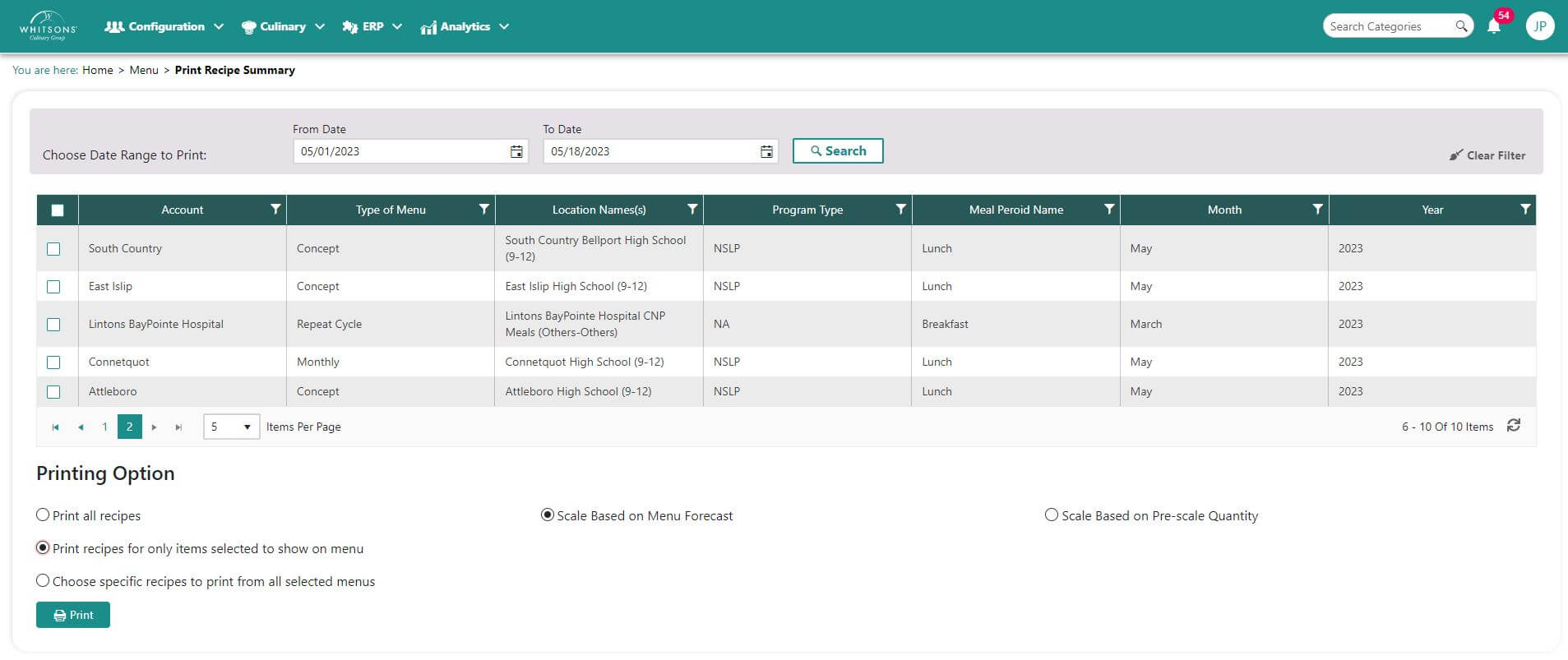
Task: Open the Analytics dropdown menu
Action: 465,26
